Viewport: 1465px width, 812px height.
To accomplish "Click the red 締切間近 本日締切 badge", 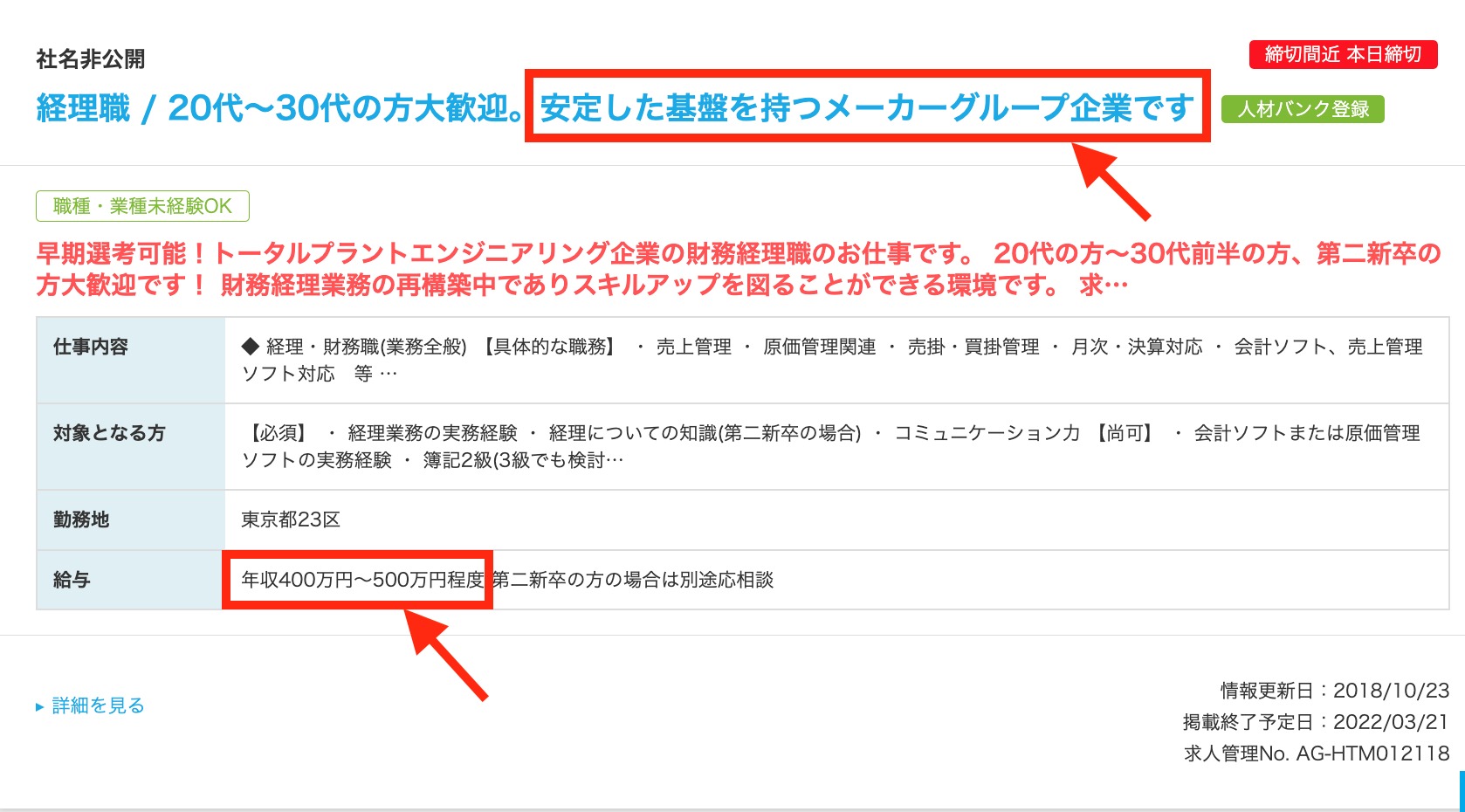I will click(1343, 54).
